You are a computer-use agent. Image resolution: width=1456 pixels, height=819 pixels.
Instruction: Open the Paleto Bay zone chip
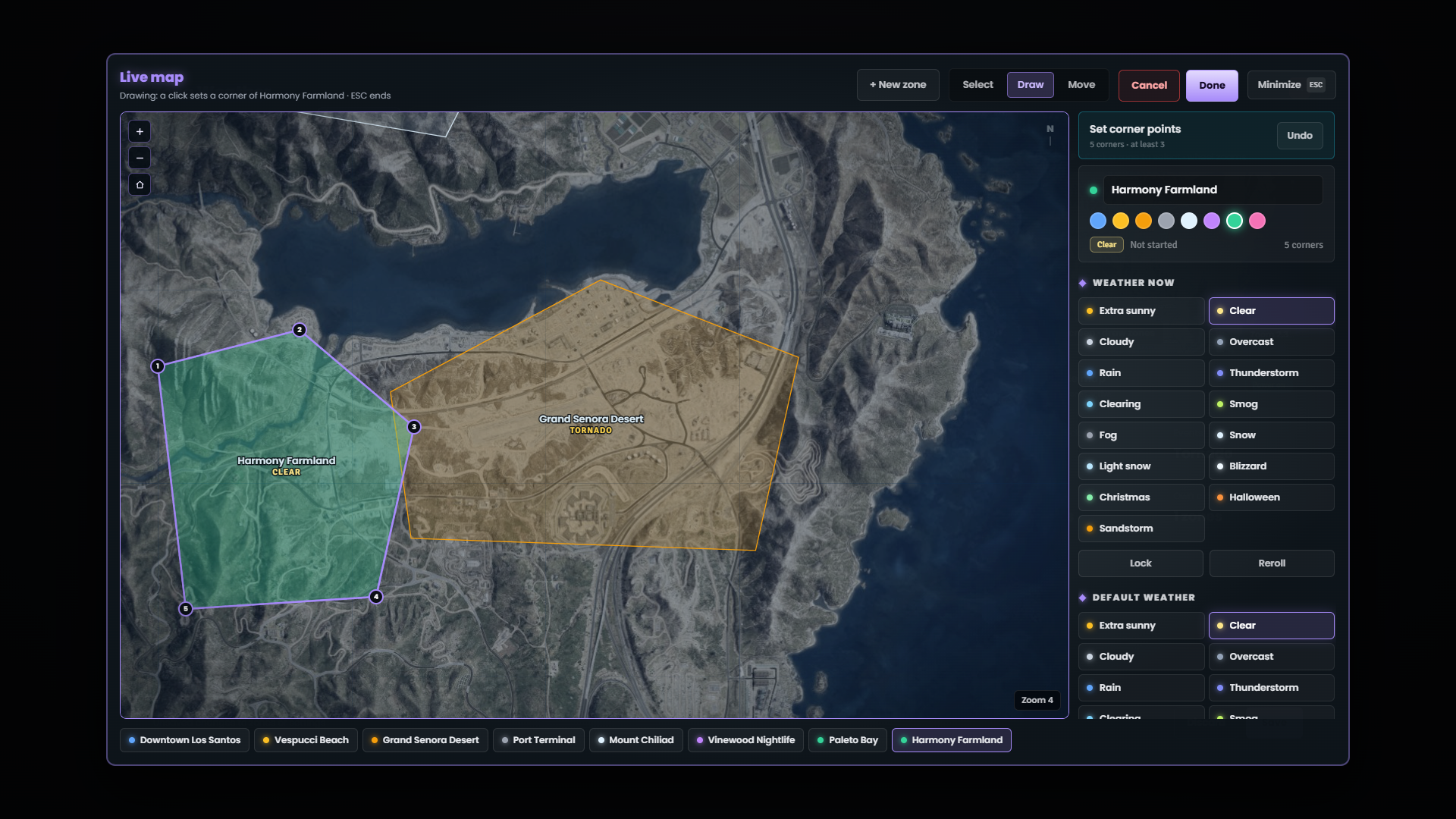(848, 740)
